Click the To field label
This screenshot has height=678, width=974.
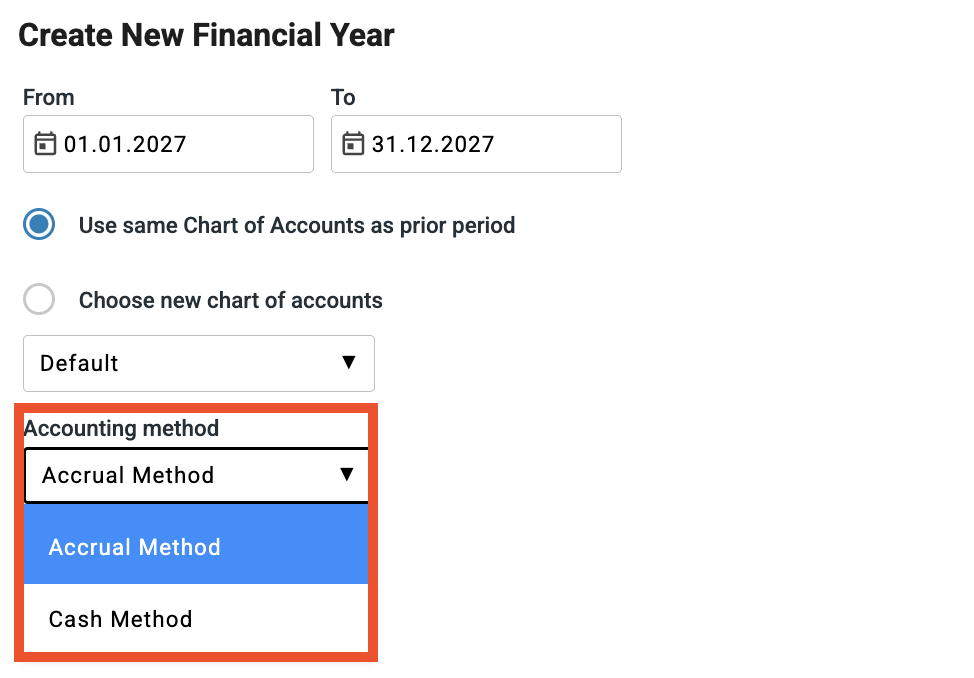point(343,97)
